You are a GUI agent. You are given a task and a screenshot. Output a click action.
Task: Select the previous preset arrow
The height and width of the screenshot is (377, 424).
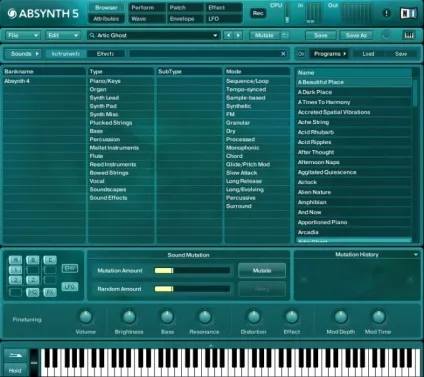click(228, 35)
